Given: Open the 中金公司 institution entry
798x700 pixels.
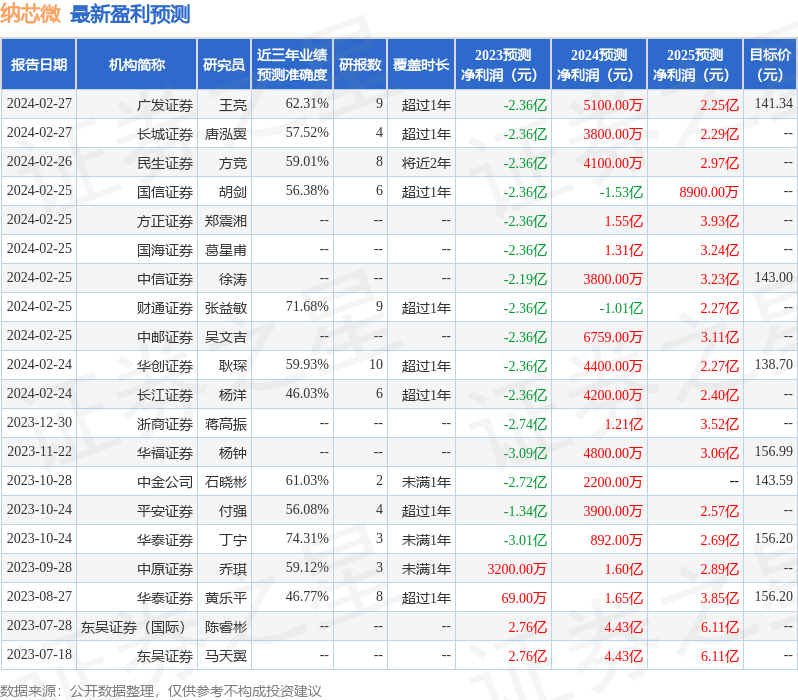Looking at the screenshot, I should coord(165,482).
